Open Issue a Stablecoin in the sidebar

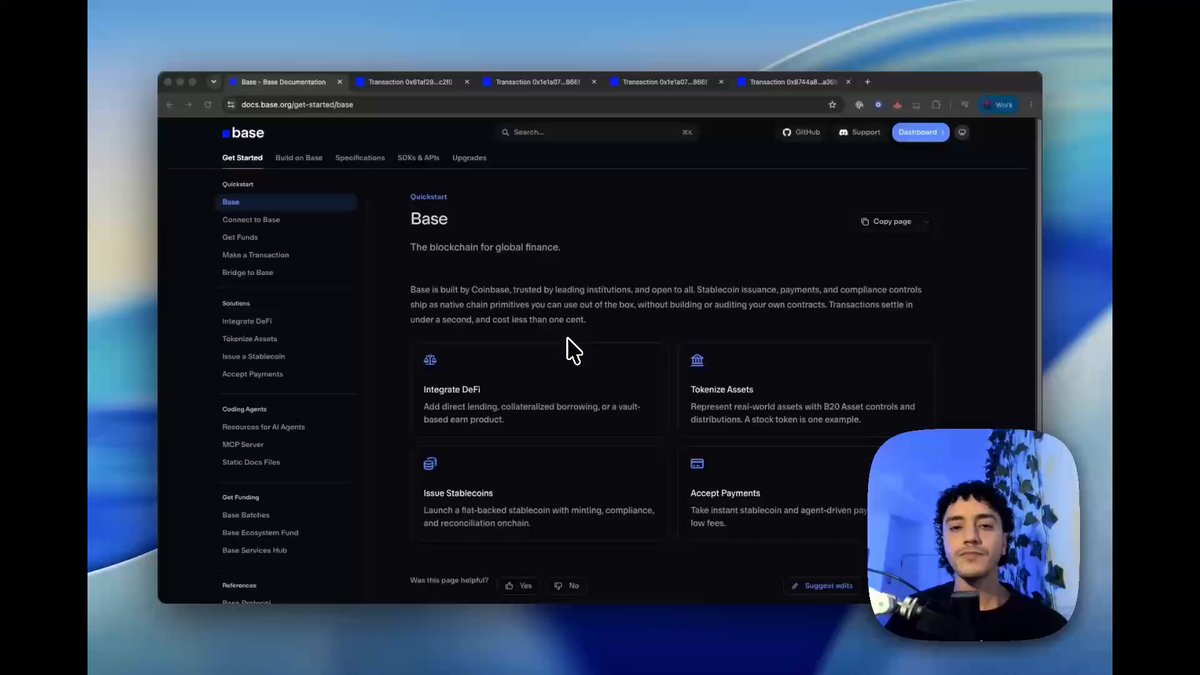[254, 356]
